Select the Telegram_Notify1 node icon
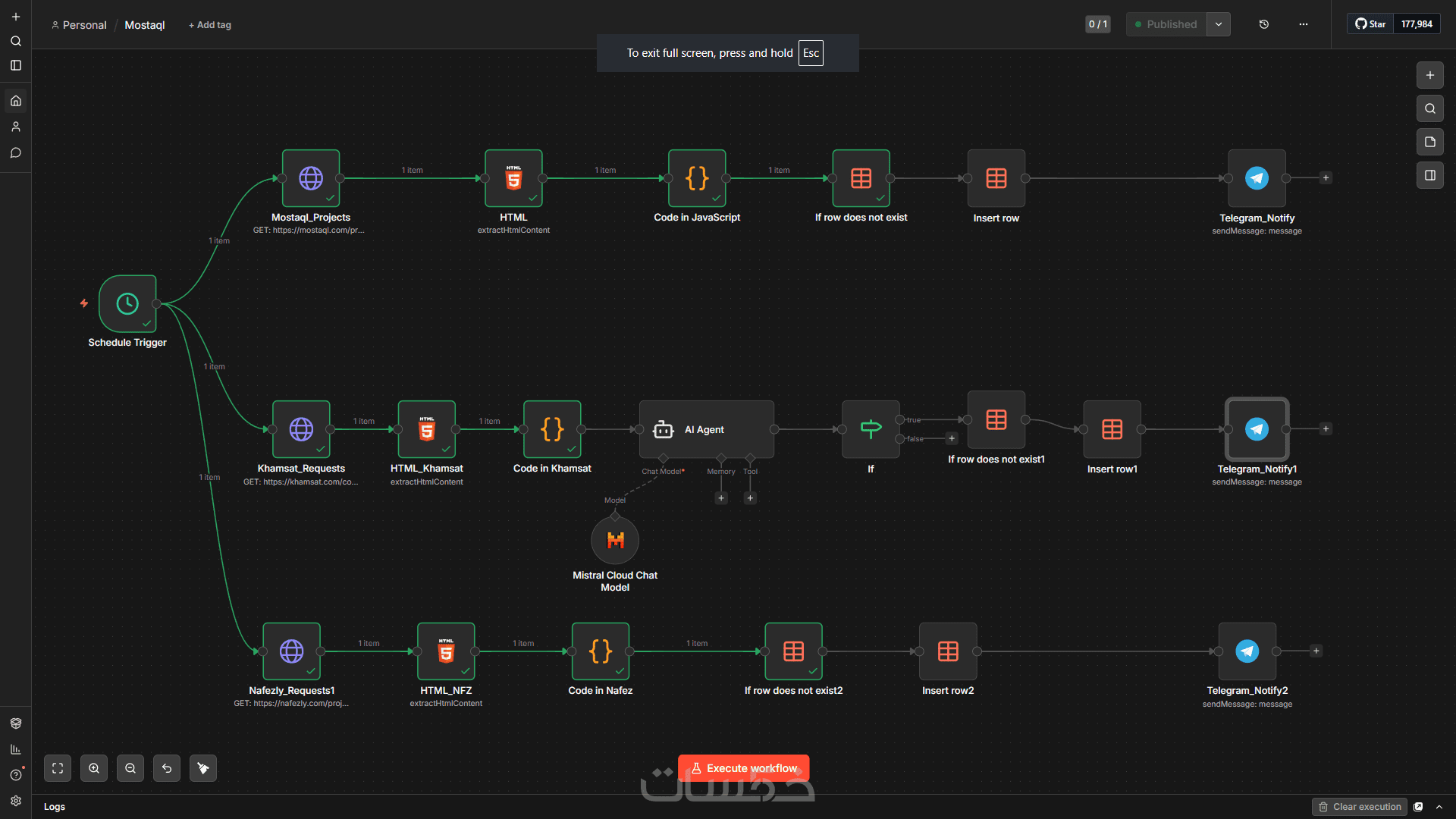The width and height of the screenshot is (1456, 819). [x=1257, y=429]
